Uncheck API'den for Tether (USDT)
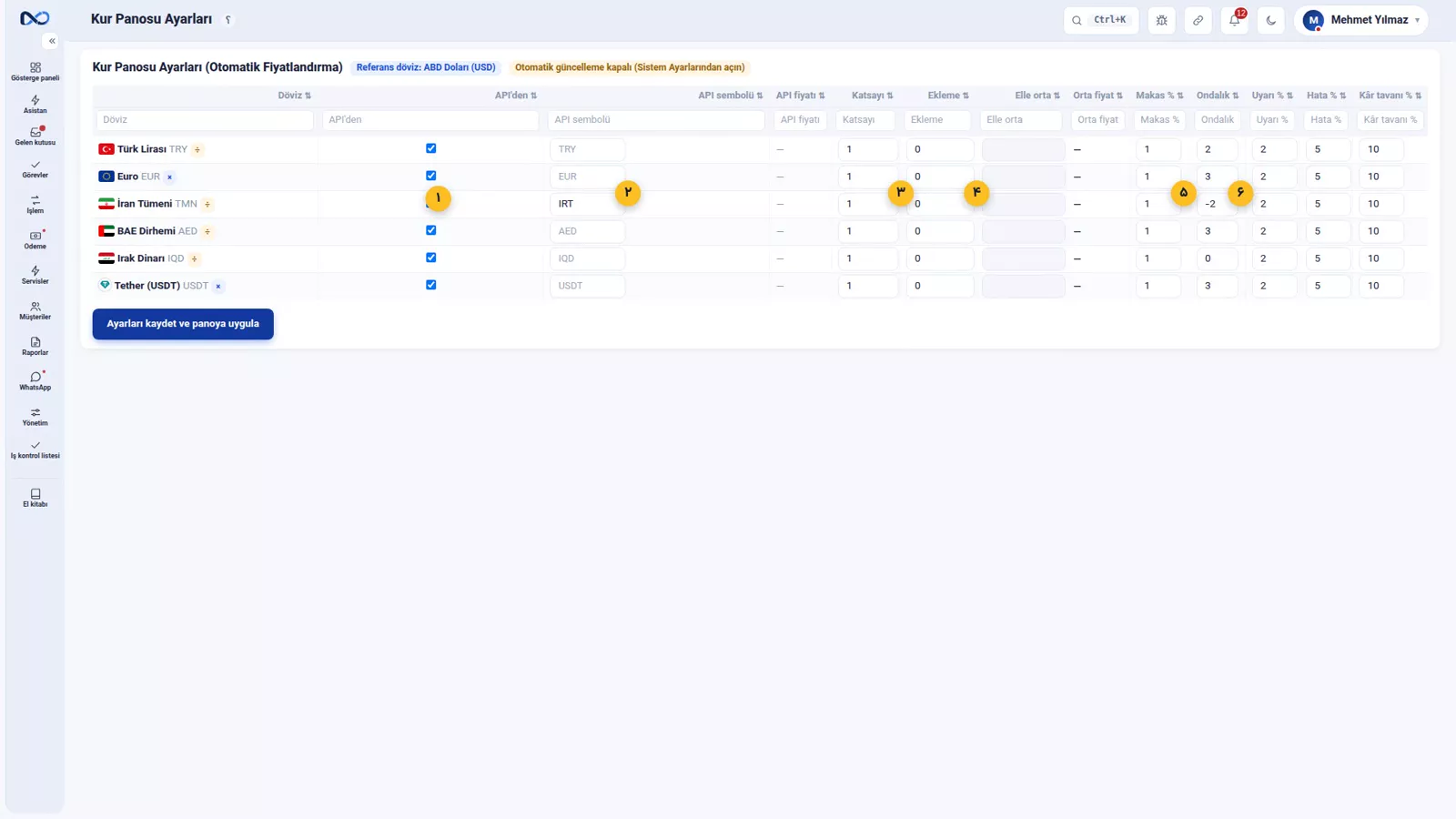This screenshot has height=819, width=1456. pyautogui.click(x=431, y=285)
